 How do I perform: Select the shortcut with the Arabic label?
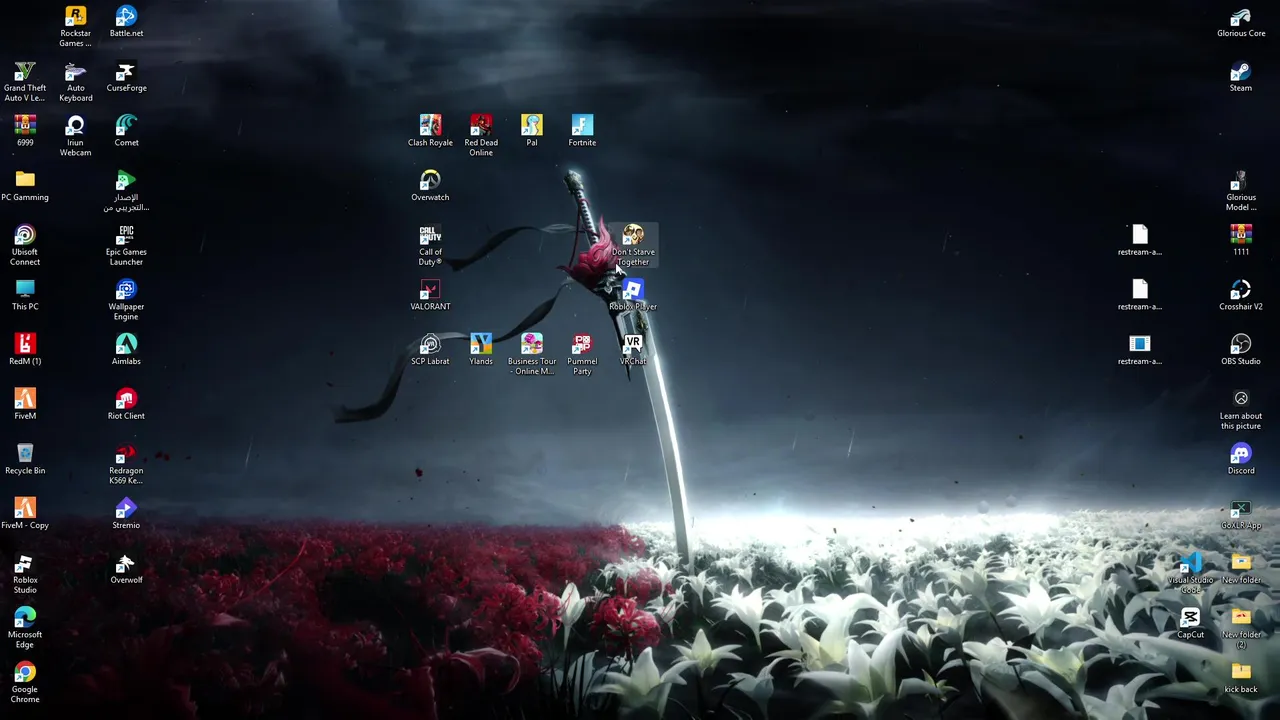(126, 190)
